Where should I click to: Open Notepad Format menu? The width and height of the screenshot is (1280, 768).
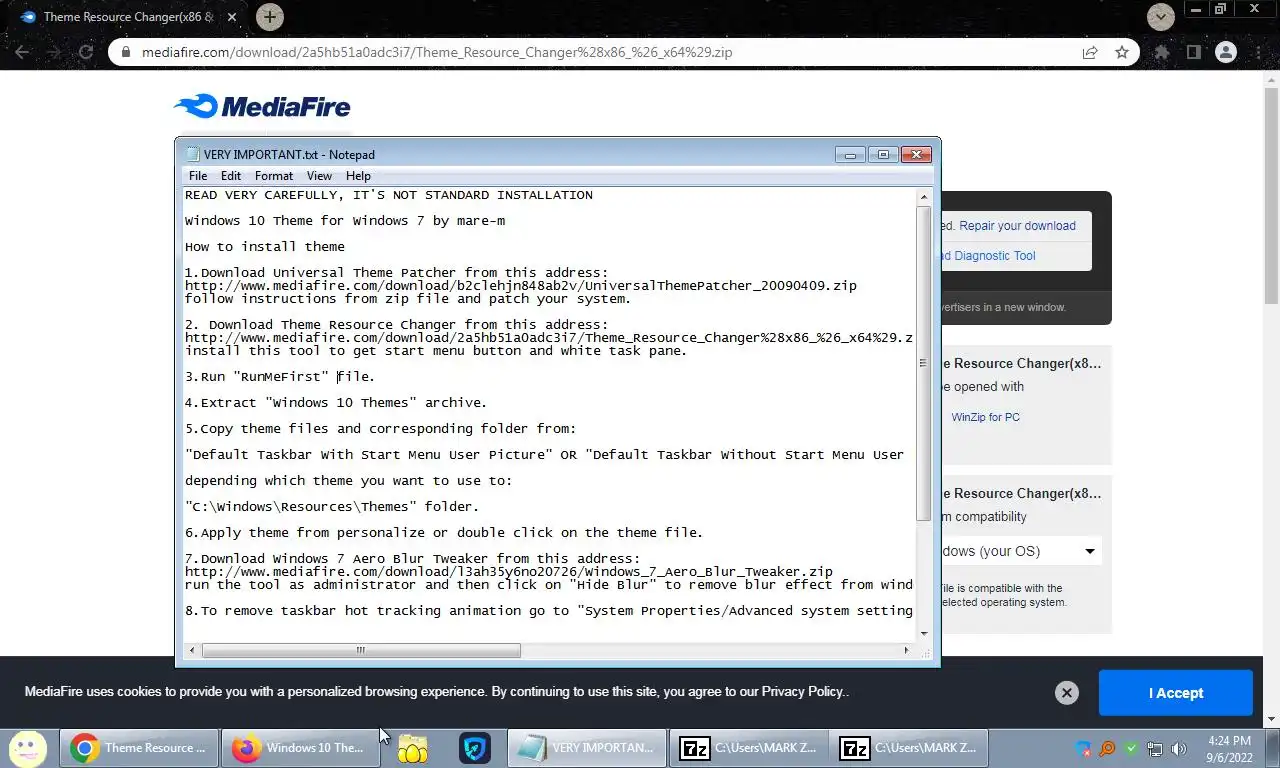coord(274,176)
